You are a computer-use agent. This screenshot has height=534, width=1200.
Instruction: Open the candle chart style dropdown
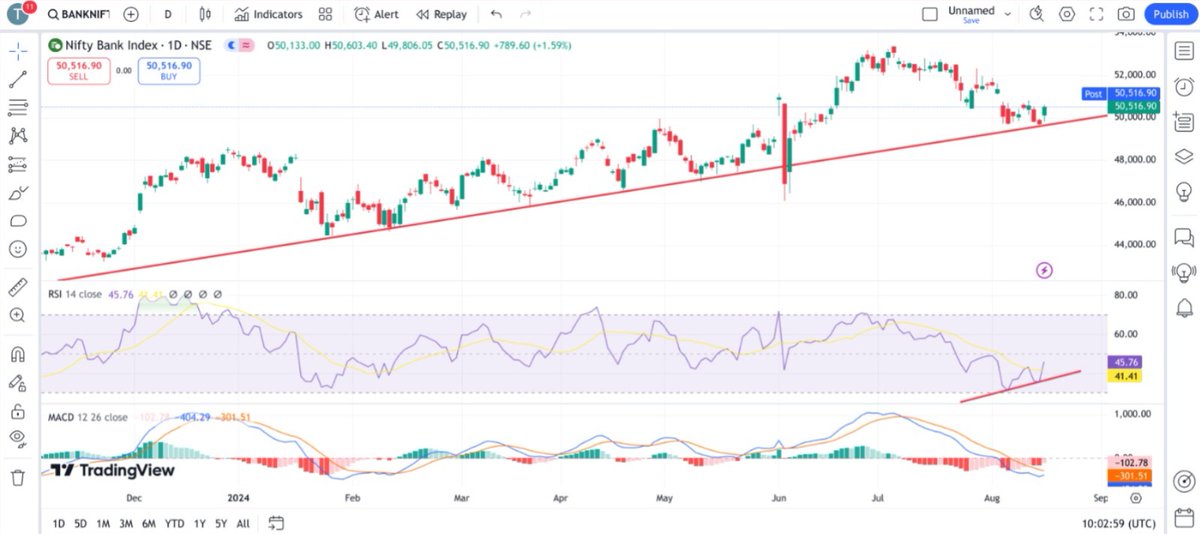(206, 14)
